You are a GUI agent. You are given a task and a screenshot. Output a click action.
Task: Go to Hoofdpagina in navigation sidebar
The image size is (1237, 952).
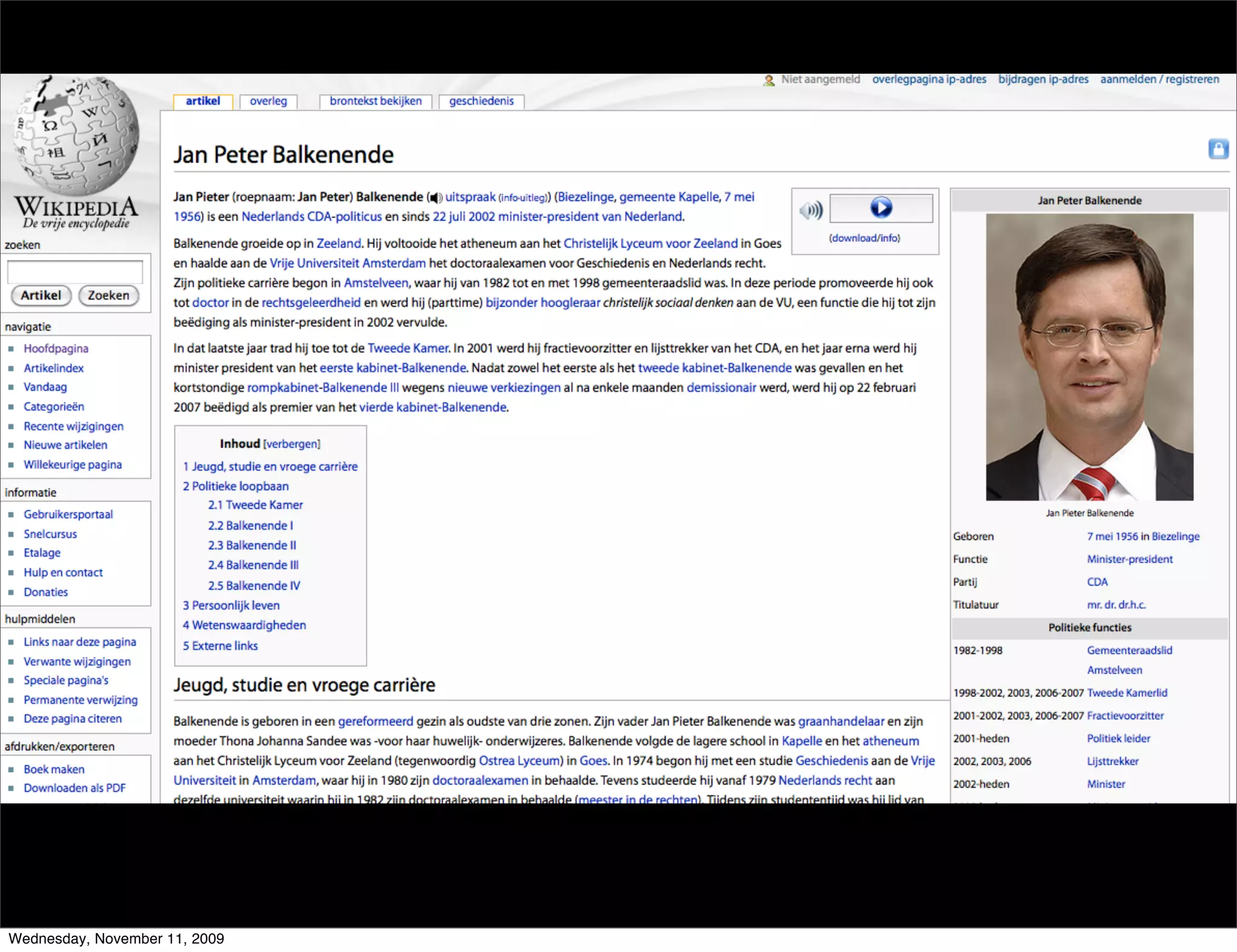coord(56,349)
